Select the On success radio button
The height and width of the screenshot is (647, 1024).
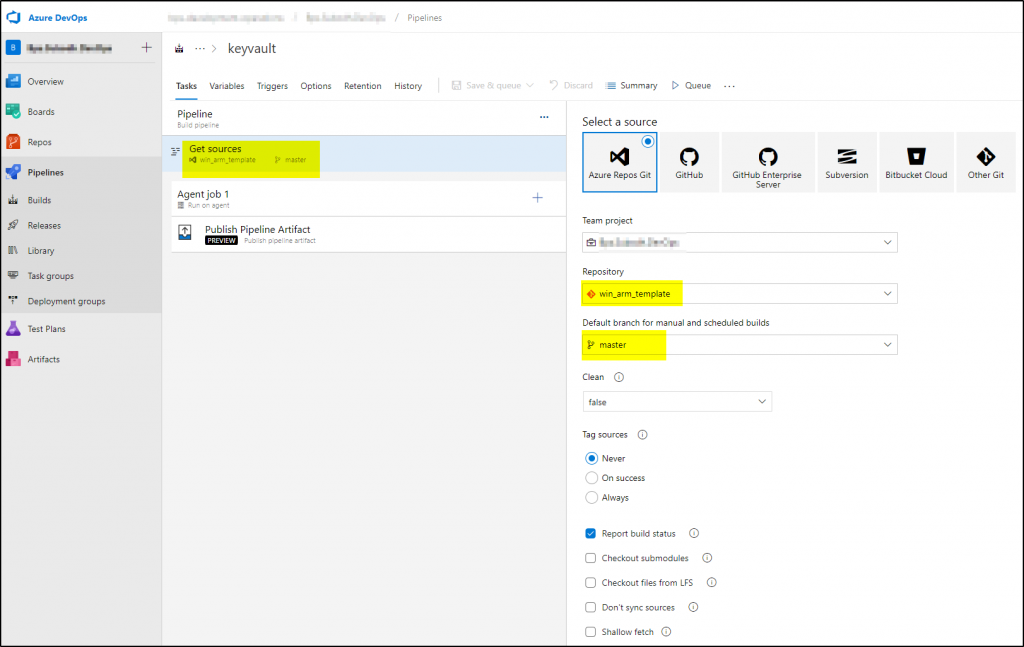(x=592, y=478)
